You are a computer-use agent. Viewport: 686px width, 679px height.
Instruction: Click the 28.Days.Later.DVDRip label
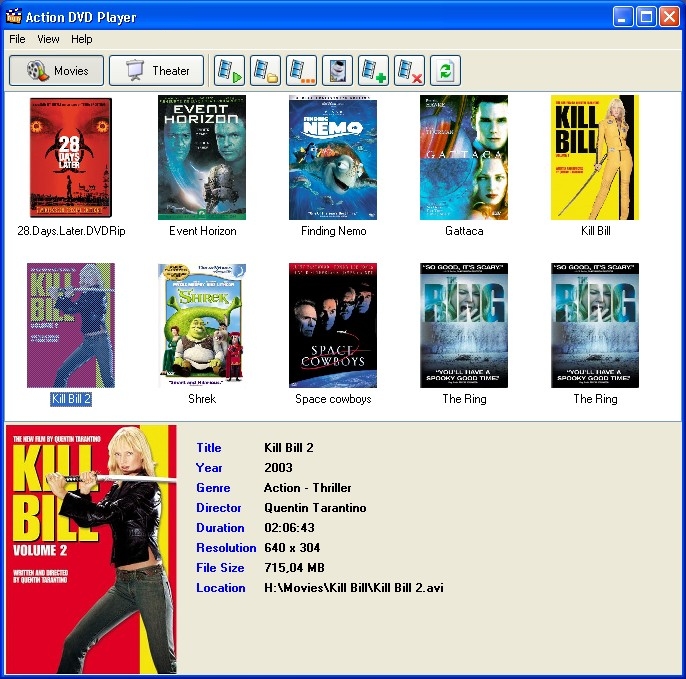71,231
